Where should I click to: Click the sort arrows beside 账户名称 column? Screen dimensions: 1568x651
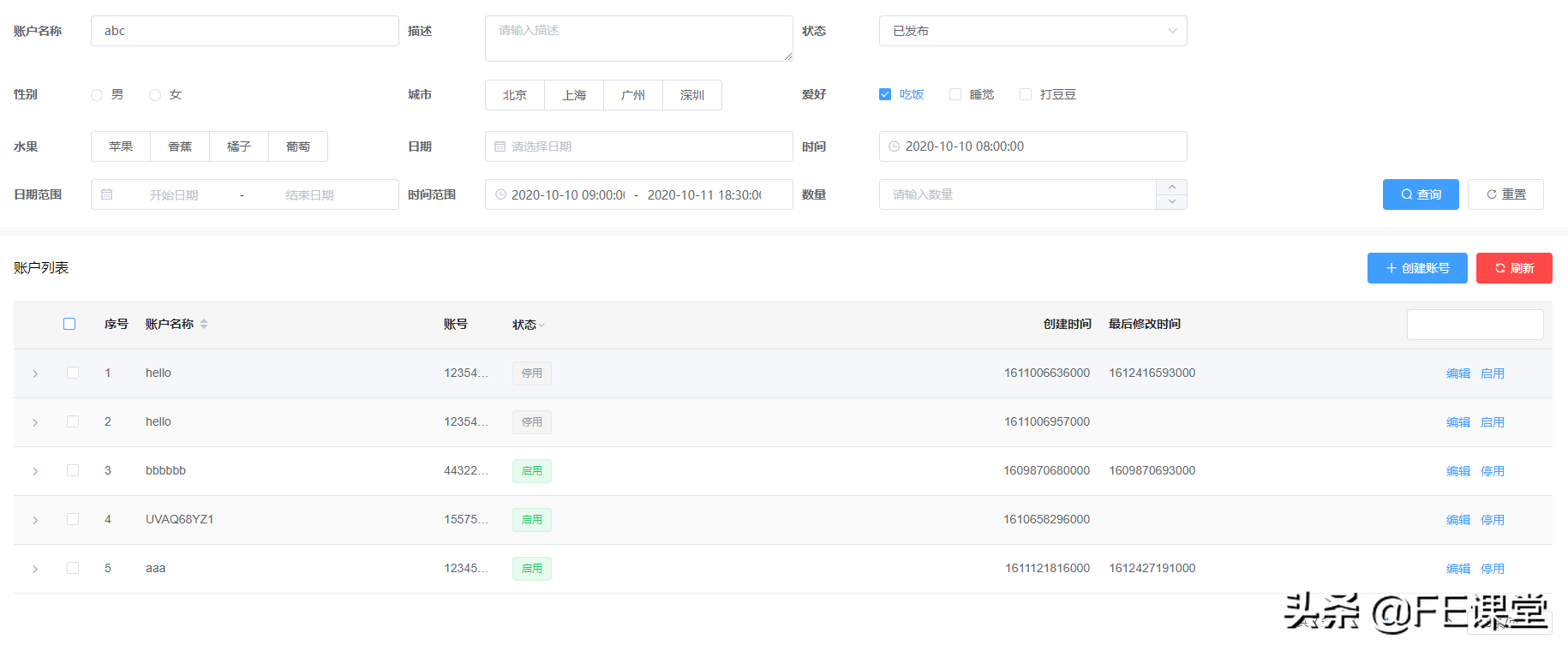pyautogui.click(x=204, y=324)
